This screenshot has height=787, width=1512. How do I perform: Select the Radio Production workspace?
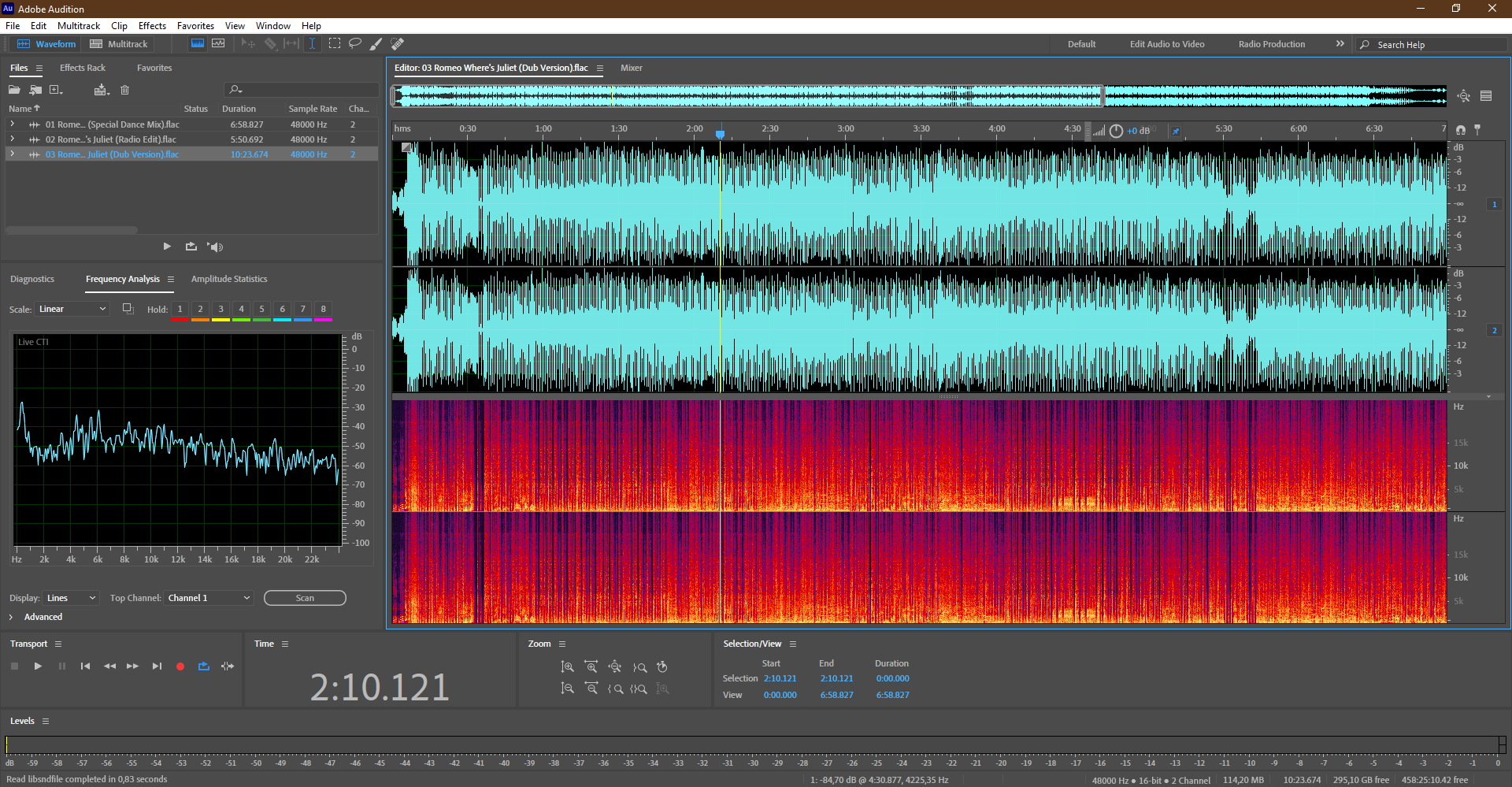[1271, 44]
